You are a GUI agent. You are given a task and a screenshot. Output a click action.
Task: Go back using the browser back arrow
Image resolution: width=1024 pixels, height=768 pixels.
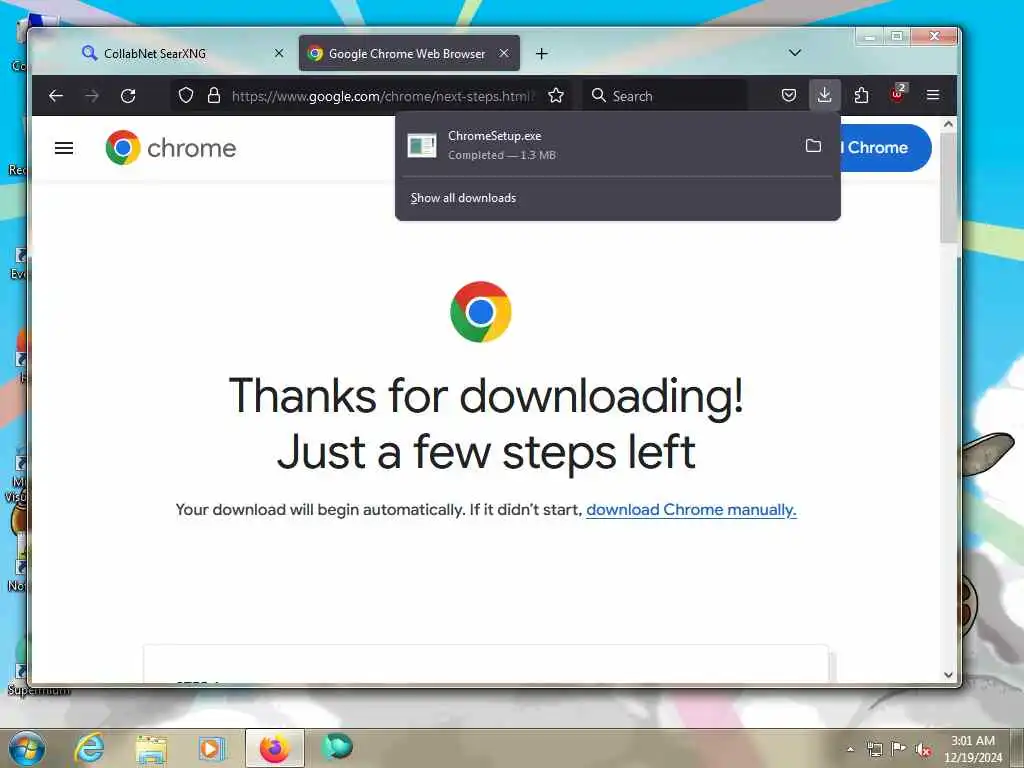[x=56, y=96]
